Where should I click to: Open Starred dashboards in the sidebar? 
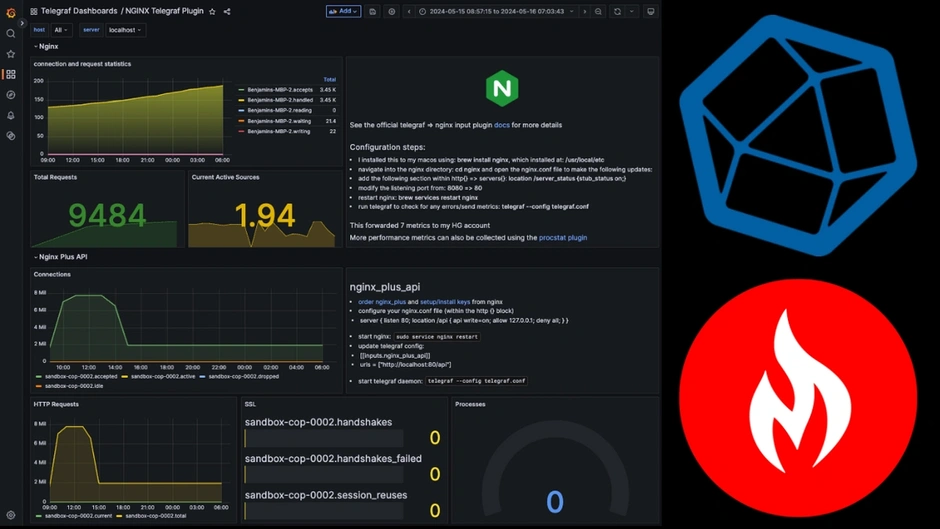coord(11,54)
